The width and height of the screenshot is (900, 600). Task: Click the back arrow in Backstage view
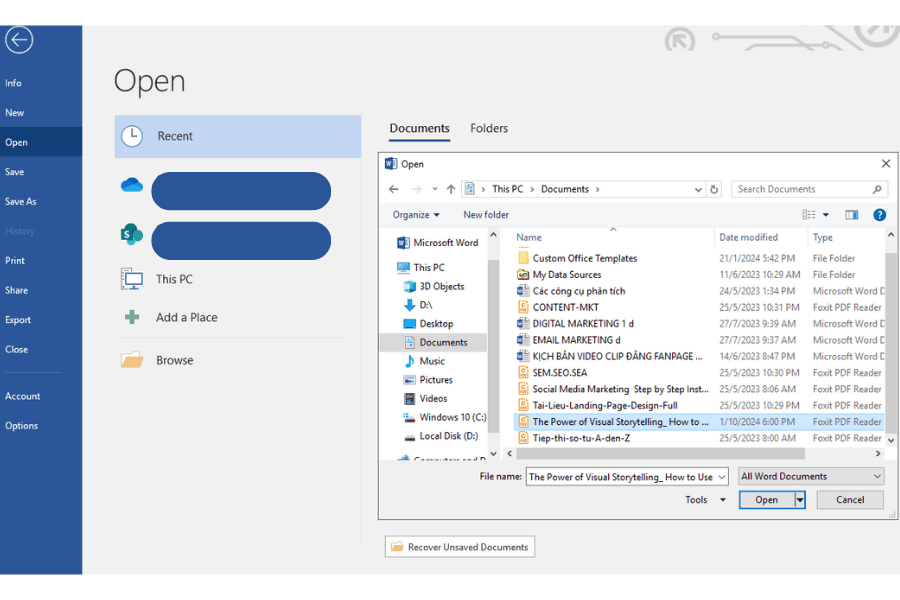pos(19,40)
